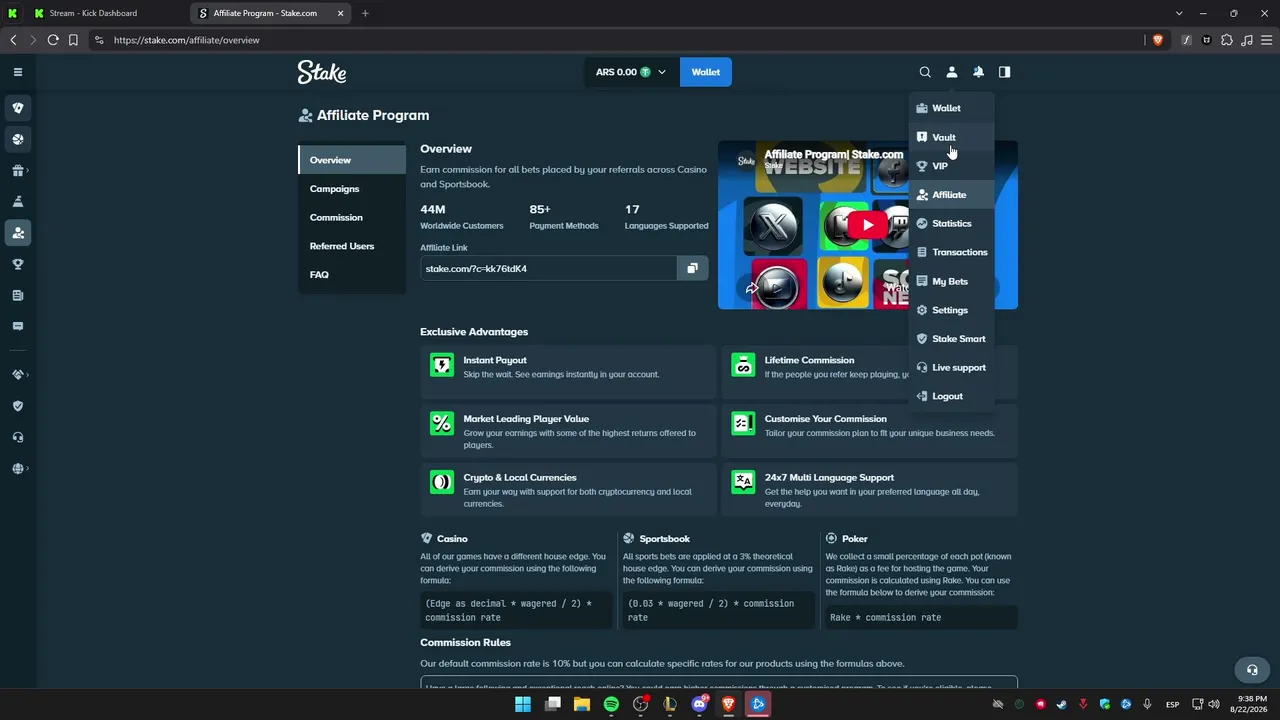Click the affiliate link text field

pyautogui.click(x=548, y=268)
